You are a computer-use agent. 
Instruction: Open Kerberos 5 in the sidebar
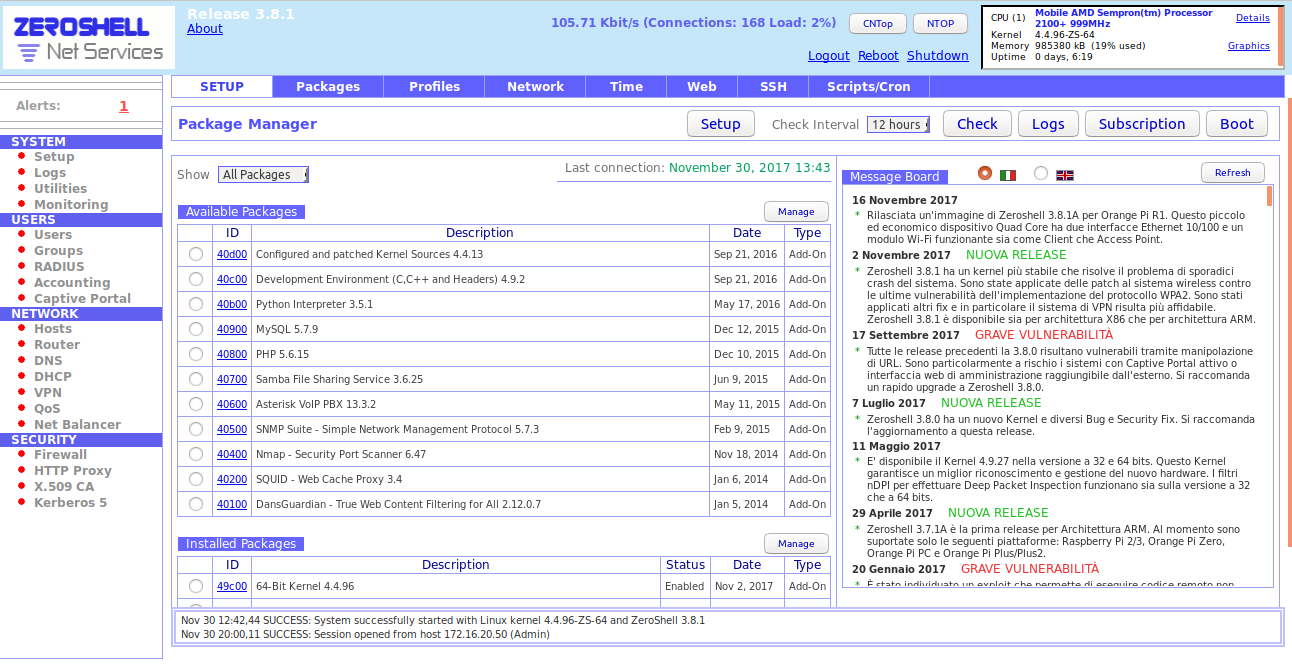[x=70, y=503]
